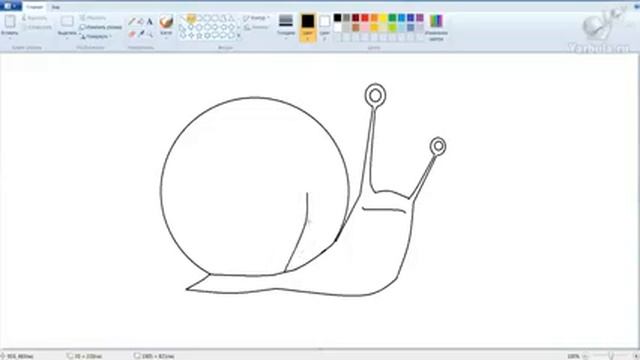The image size is (640, 360).
Task: Select the Magnifier tool
Action: 150,34
